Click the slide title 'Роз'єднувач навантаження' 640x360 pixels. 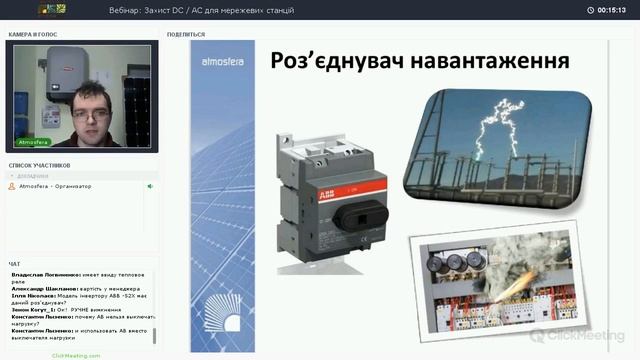point(420,60)
